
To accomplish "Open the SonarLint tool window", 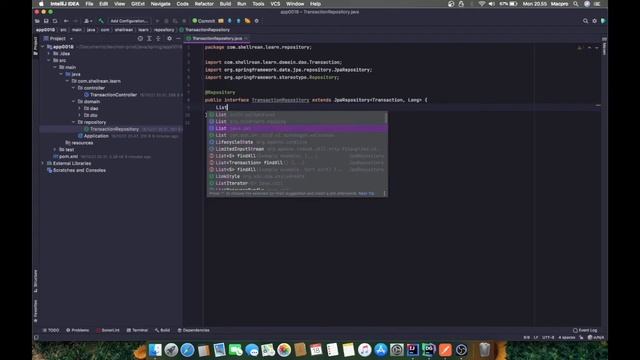I will pyautogui.click(x=108, y=330).
